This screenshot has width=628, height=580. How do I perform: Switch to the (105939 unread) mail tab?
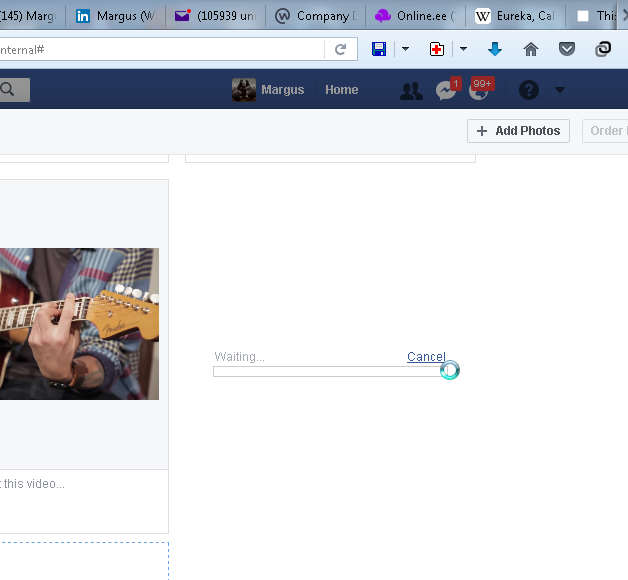pos(215,16)
